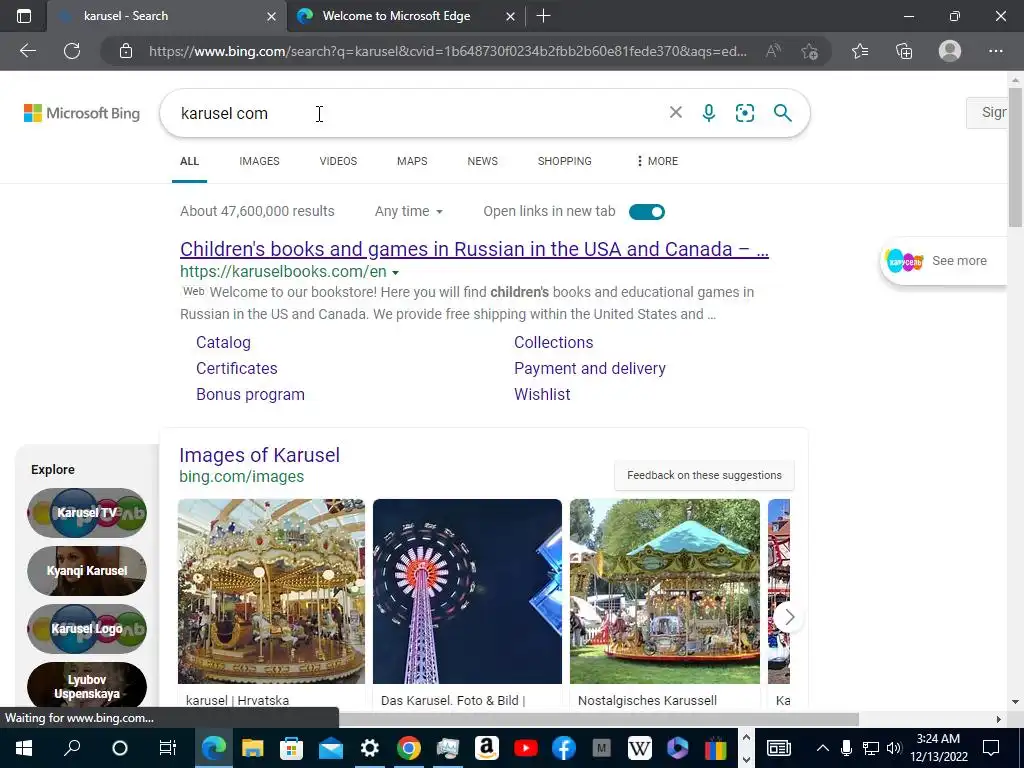Explore Karusel TV suggestion
This screenshot has width=1024, height=768.
point(87,513)
